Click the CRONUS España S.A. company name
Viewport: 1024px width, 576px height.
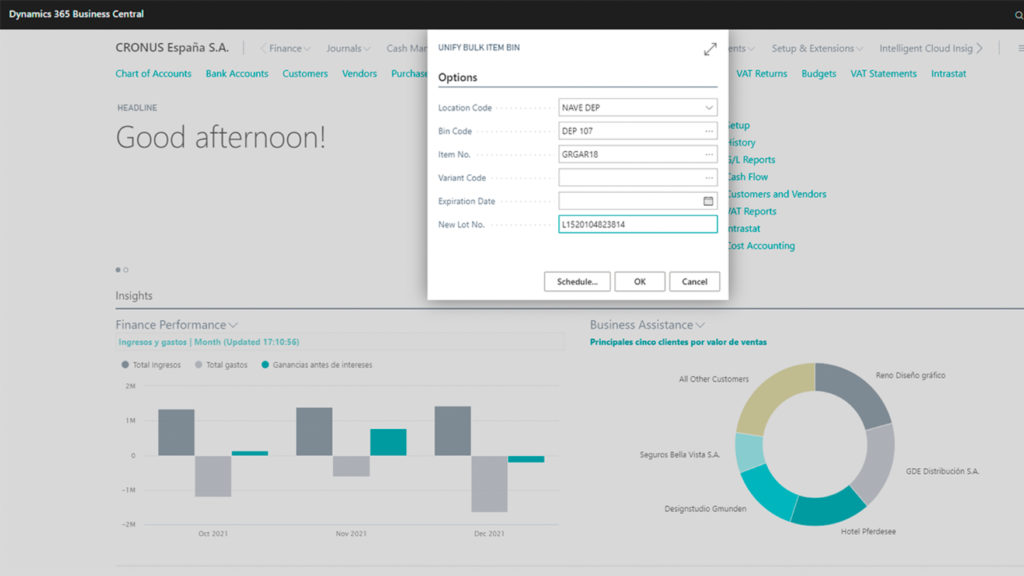click(x=172, y=48)
